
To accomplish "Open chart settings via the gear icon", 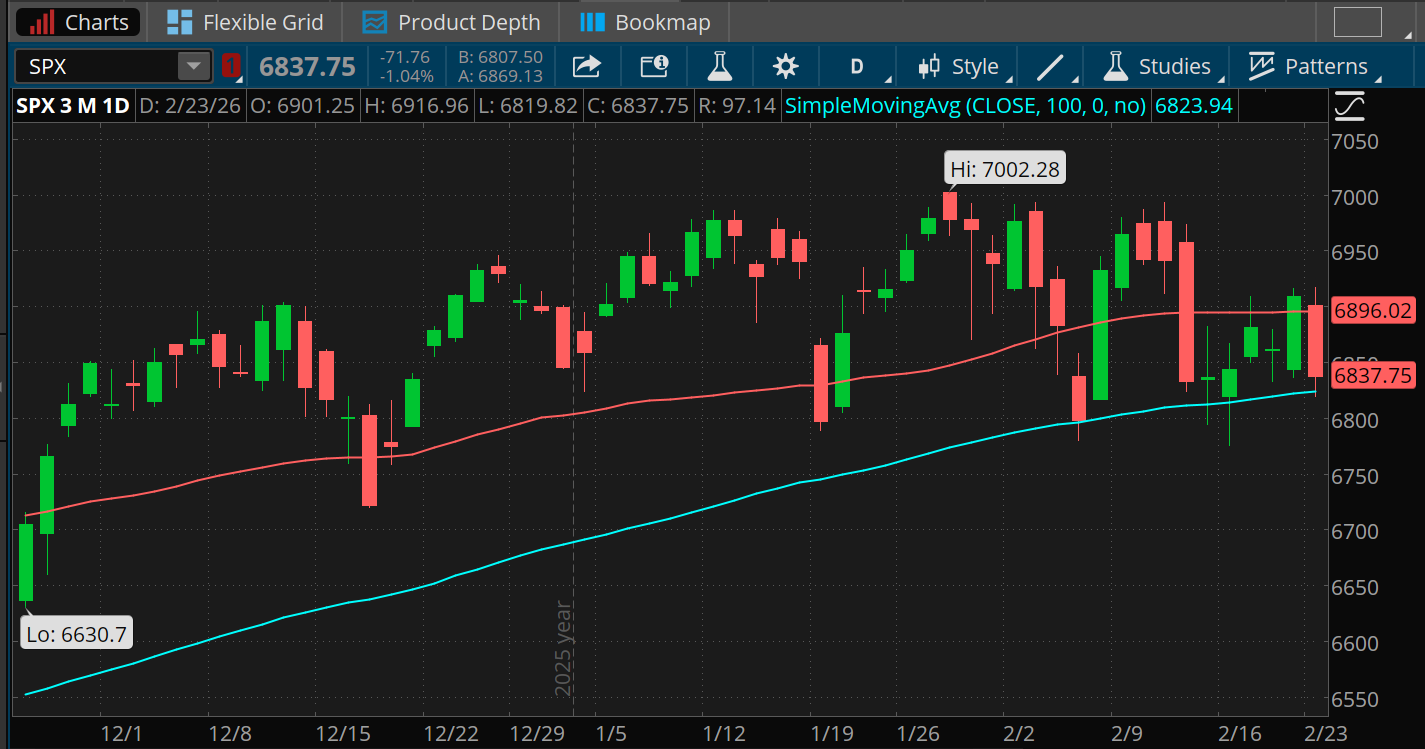I will 786,66.
